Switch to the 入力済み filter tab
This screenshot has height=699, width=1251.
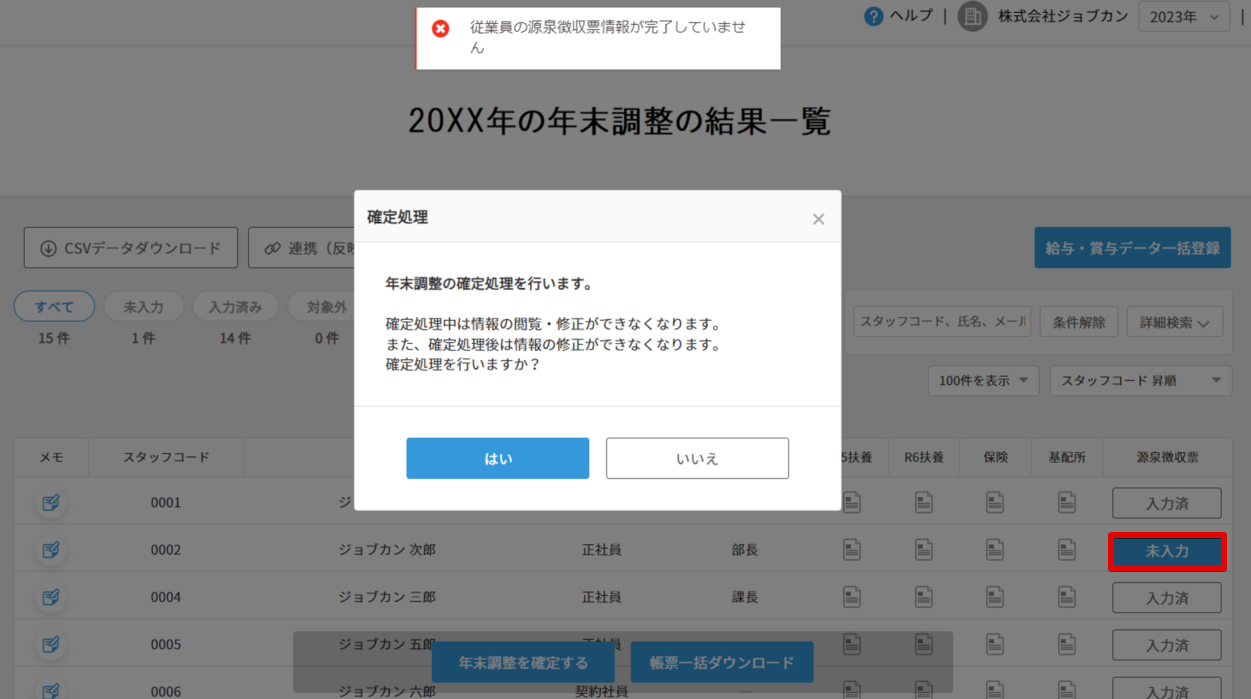click(x=235, y=307)
